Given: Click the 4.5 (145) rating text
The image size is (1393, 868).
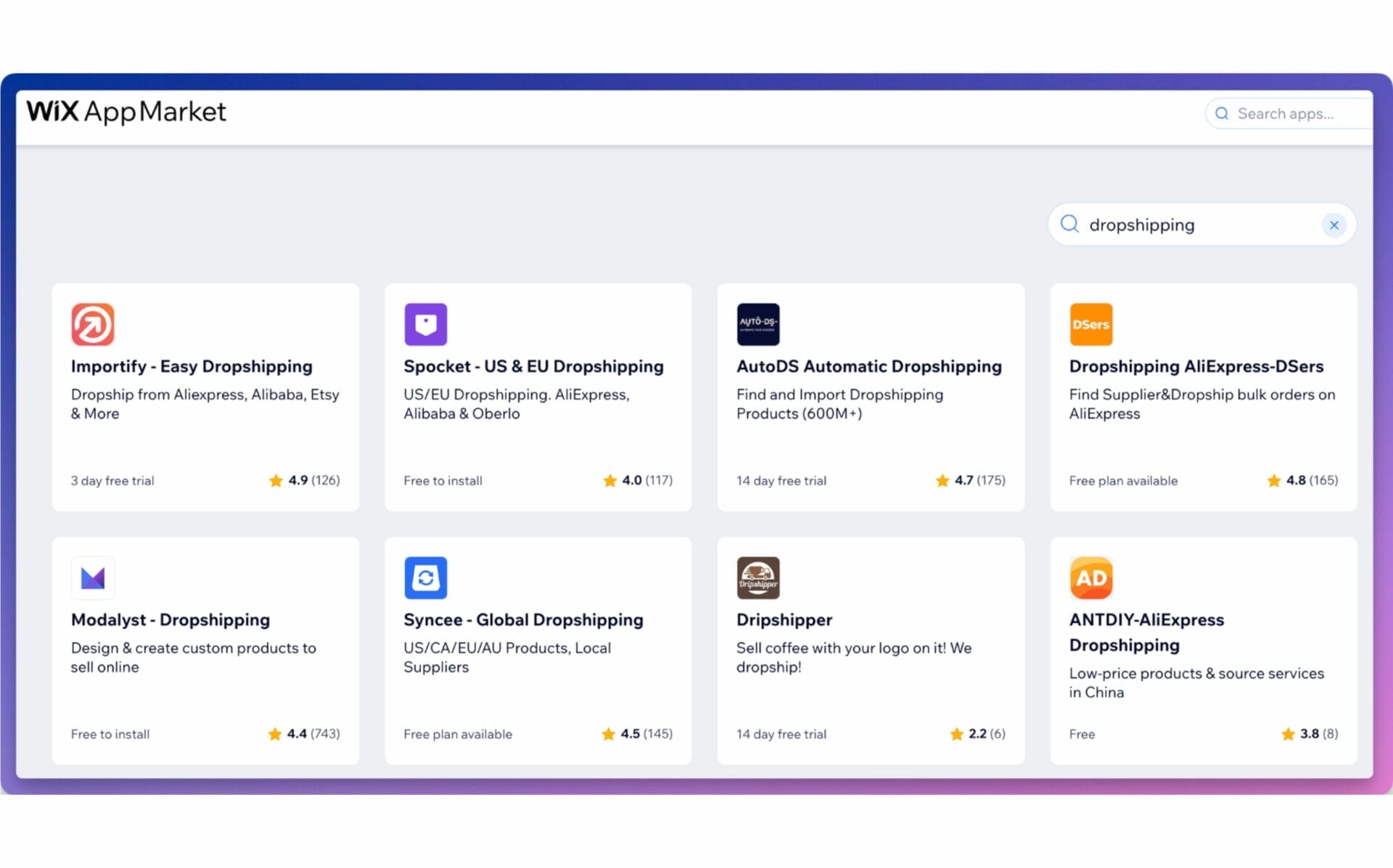Looking at the screenshot, I should point(646,734).
